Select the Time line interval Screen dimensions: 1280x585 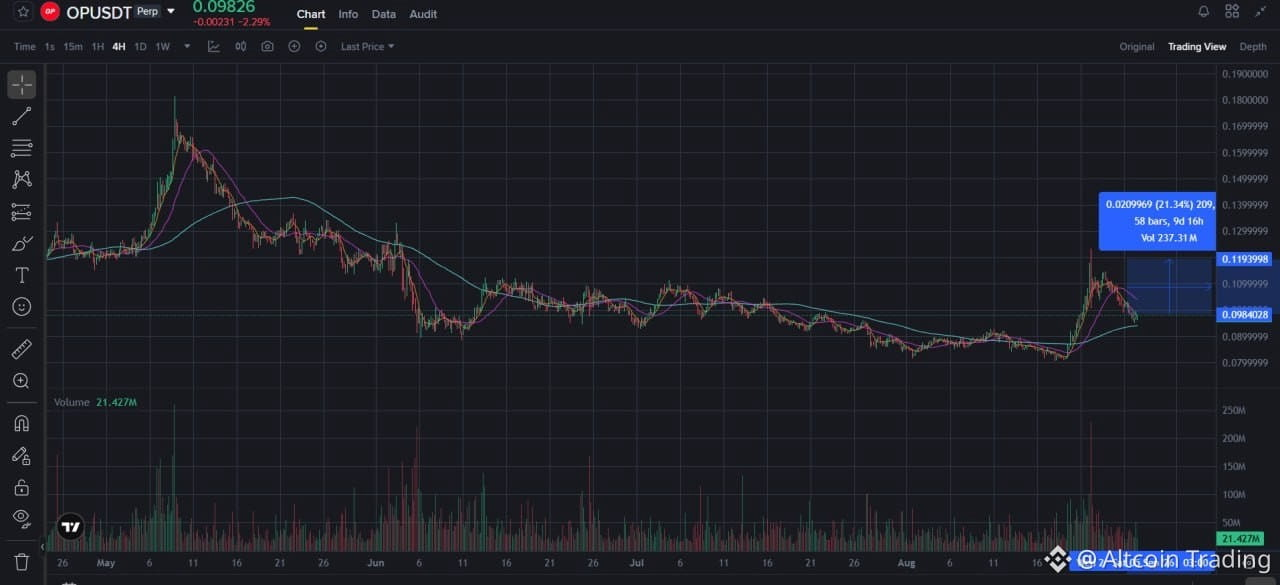[x=25, y=46]
